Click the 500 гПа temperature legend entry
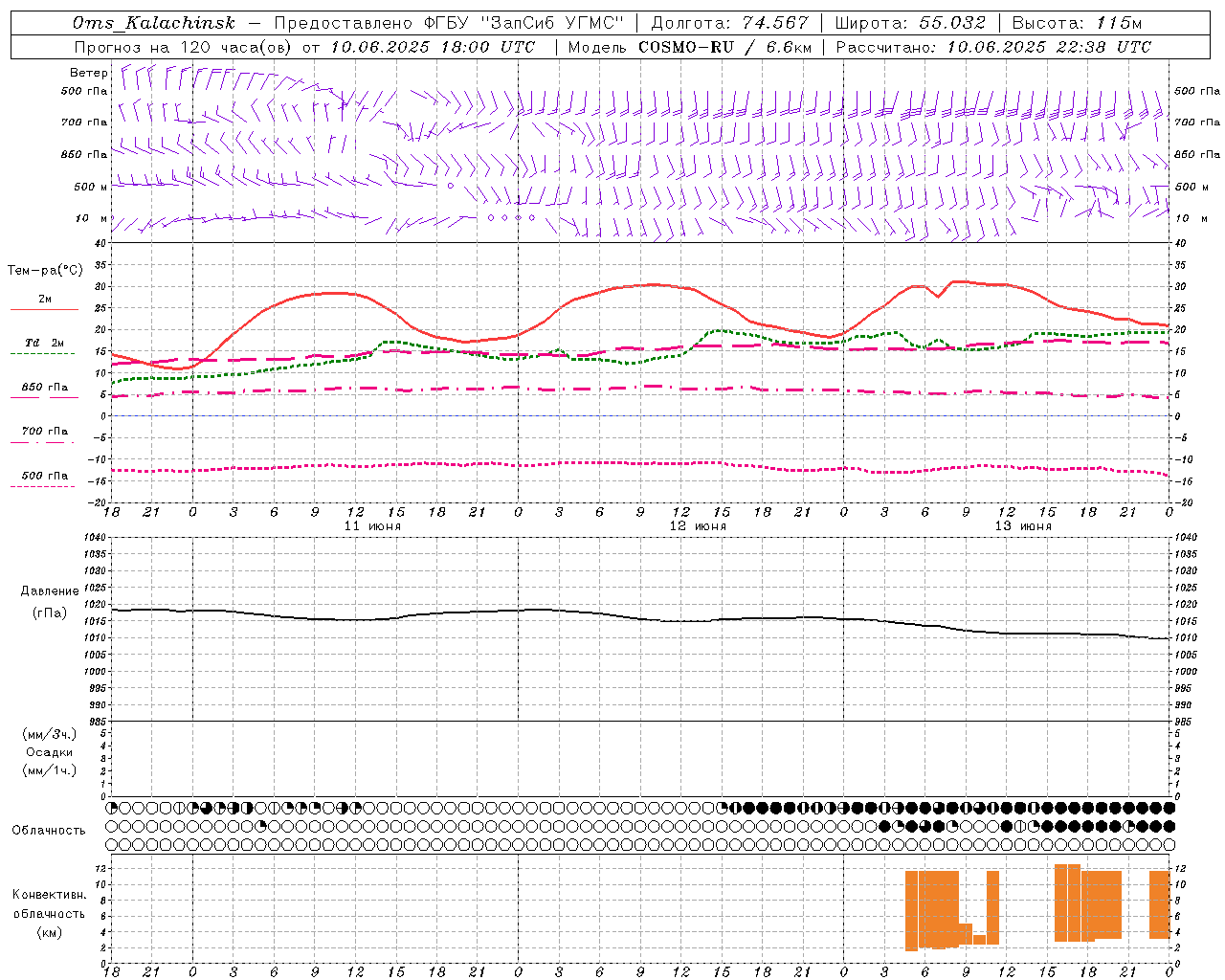 [x=45, y=476]
